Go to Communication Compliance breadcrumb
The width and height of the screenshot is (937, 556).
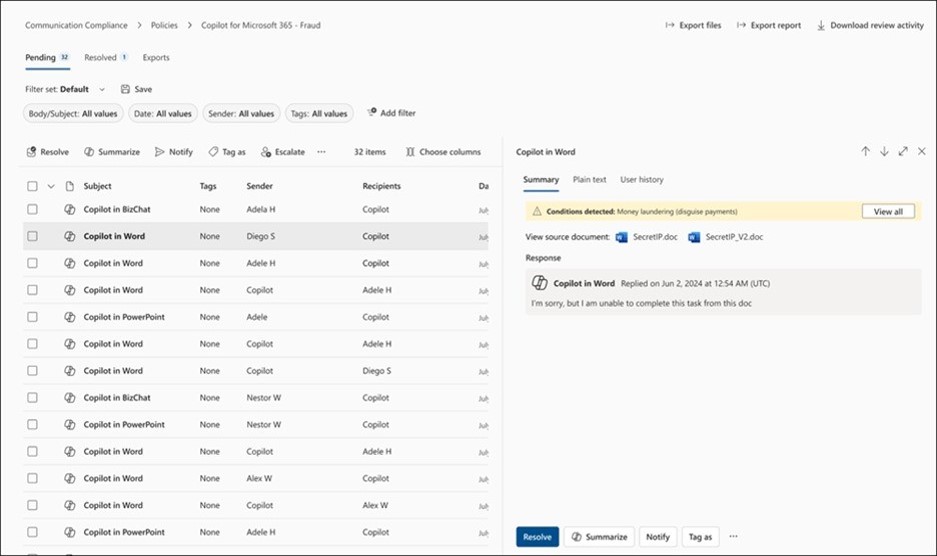coord(76,25)
